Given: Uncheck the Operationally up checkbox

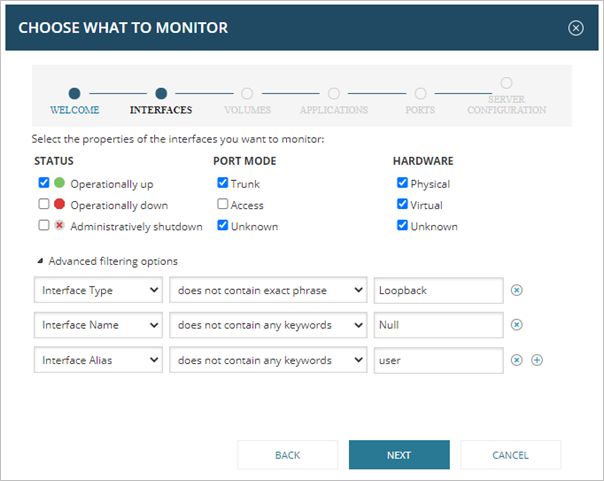Looking at the screenshot, I should (x=44, y=183).
